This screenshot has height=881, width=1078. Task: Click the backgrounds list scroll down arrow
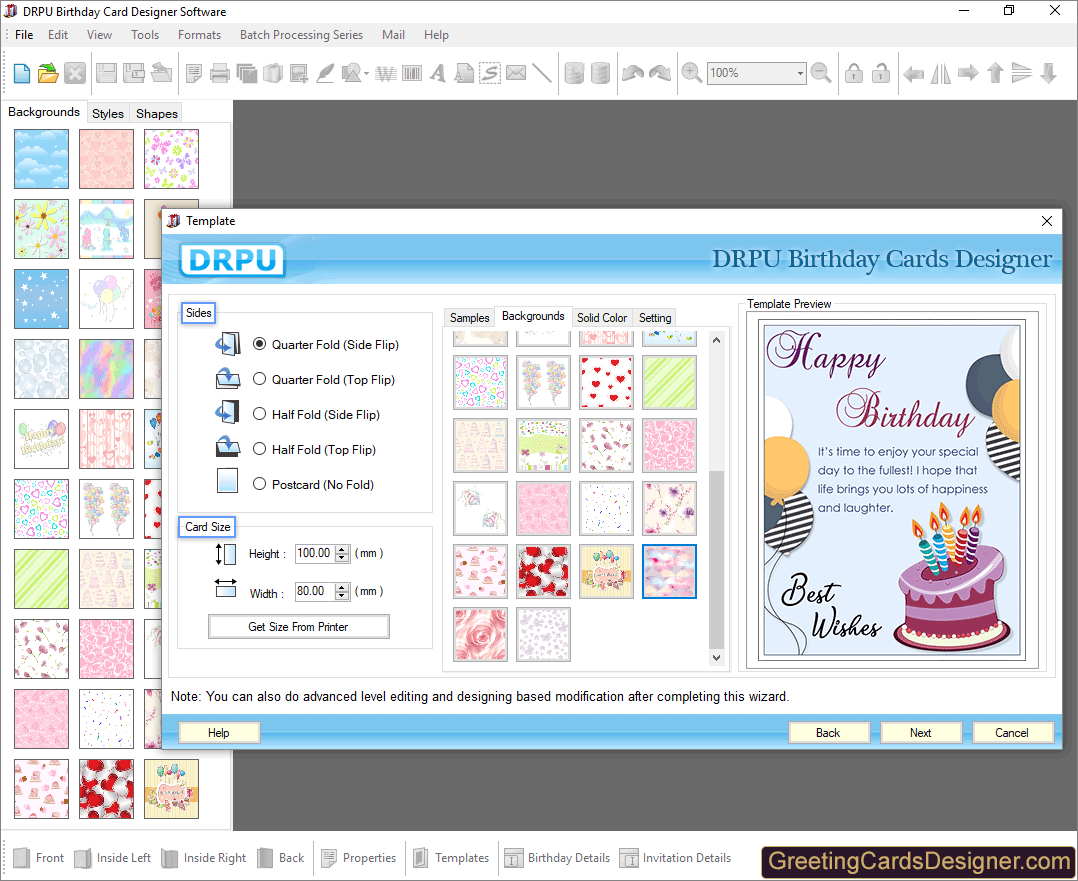716,657
